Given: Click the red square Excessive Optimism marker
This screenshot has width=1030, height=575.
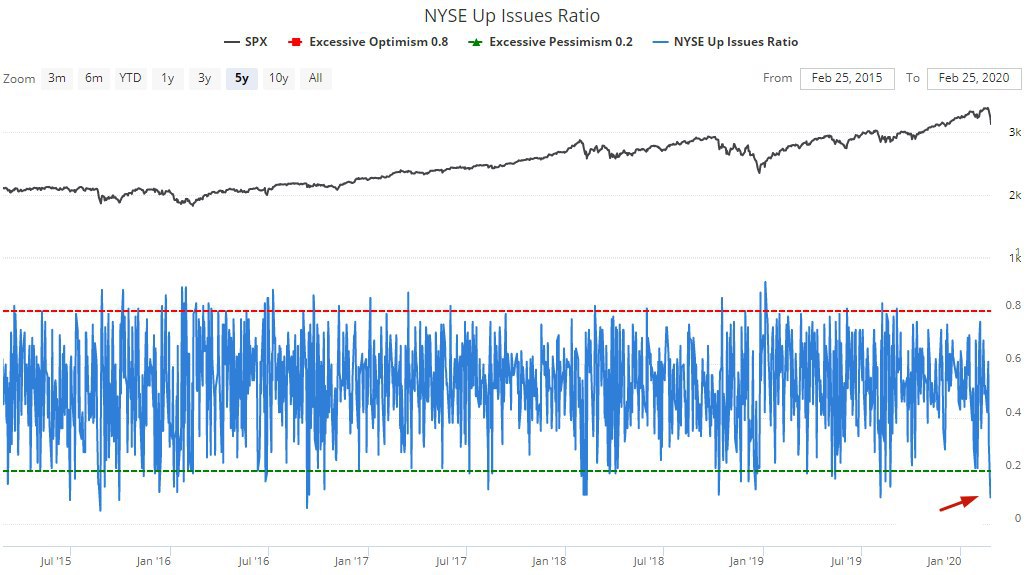Looking at the screenshot, I should pos(295,42).
